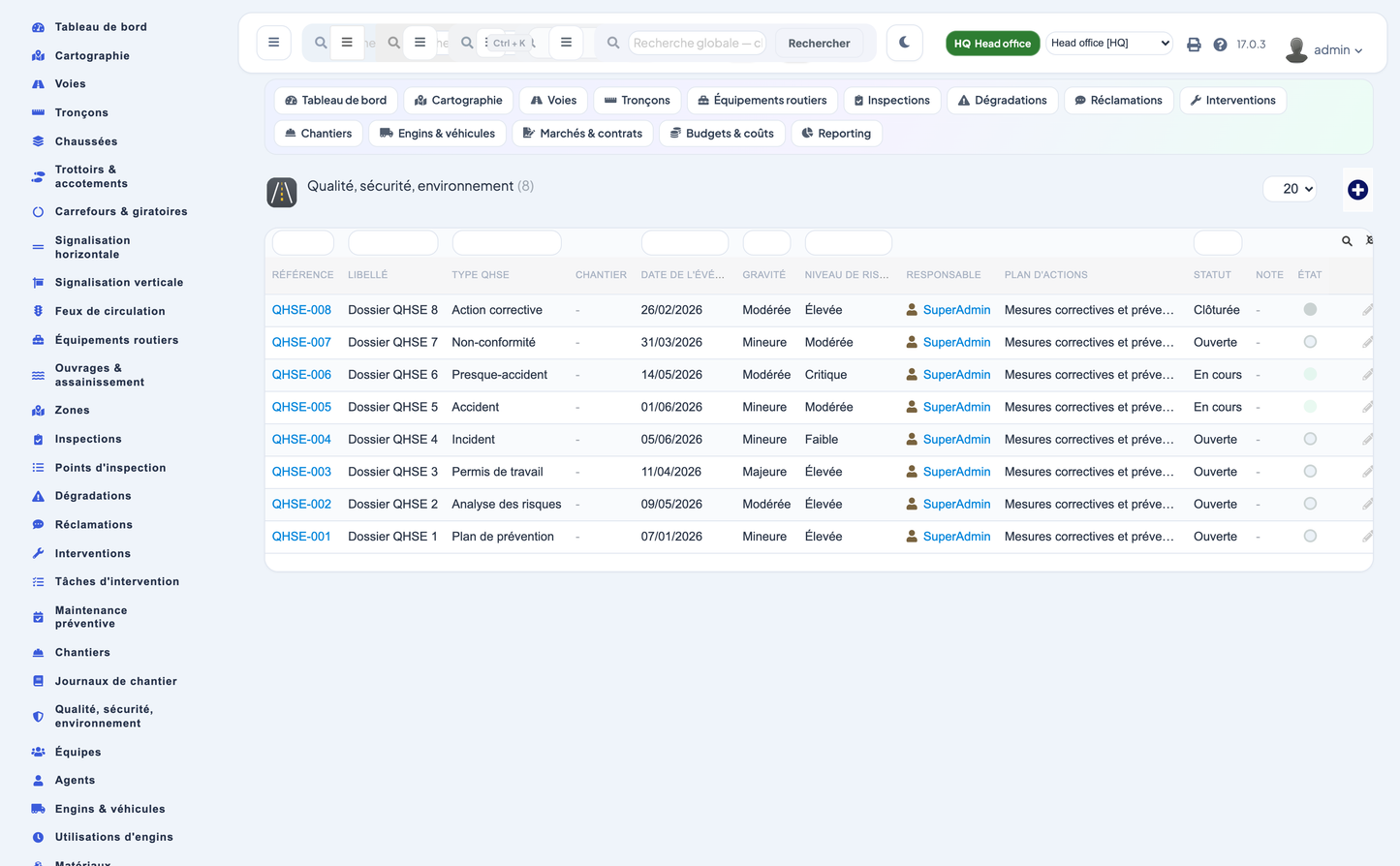Screen dimensions: 1400x866
Task: Click the Rechercher button
Action: point(819,44)
